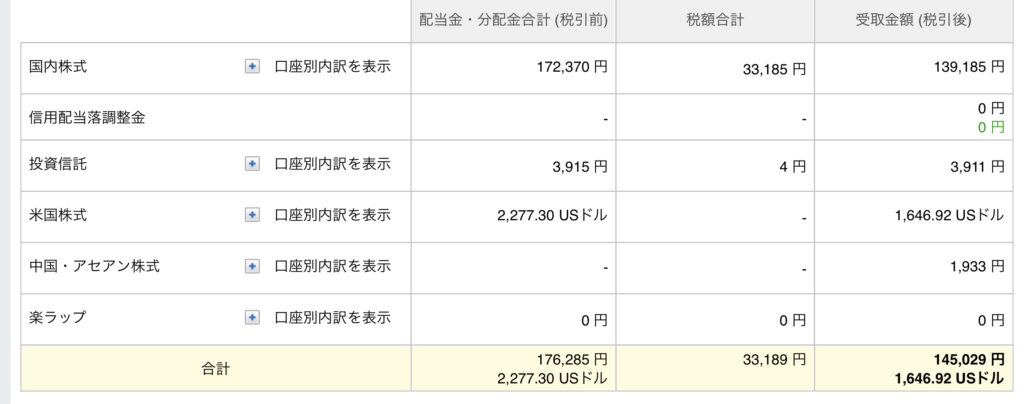The height and width of the screenshot is (404, 1024).
Task: Click the green 0 円 value
Action: point(989,127)
